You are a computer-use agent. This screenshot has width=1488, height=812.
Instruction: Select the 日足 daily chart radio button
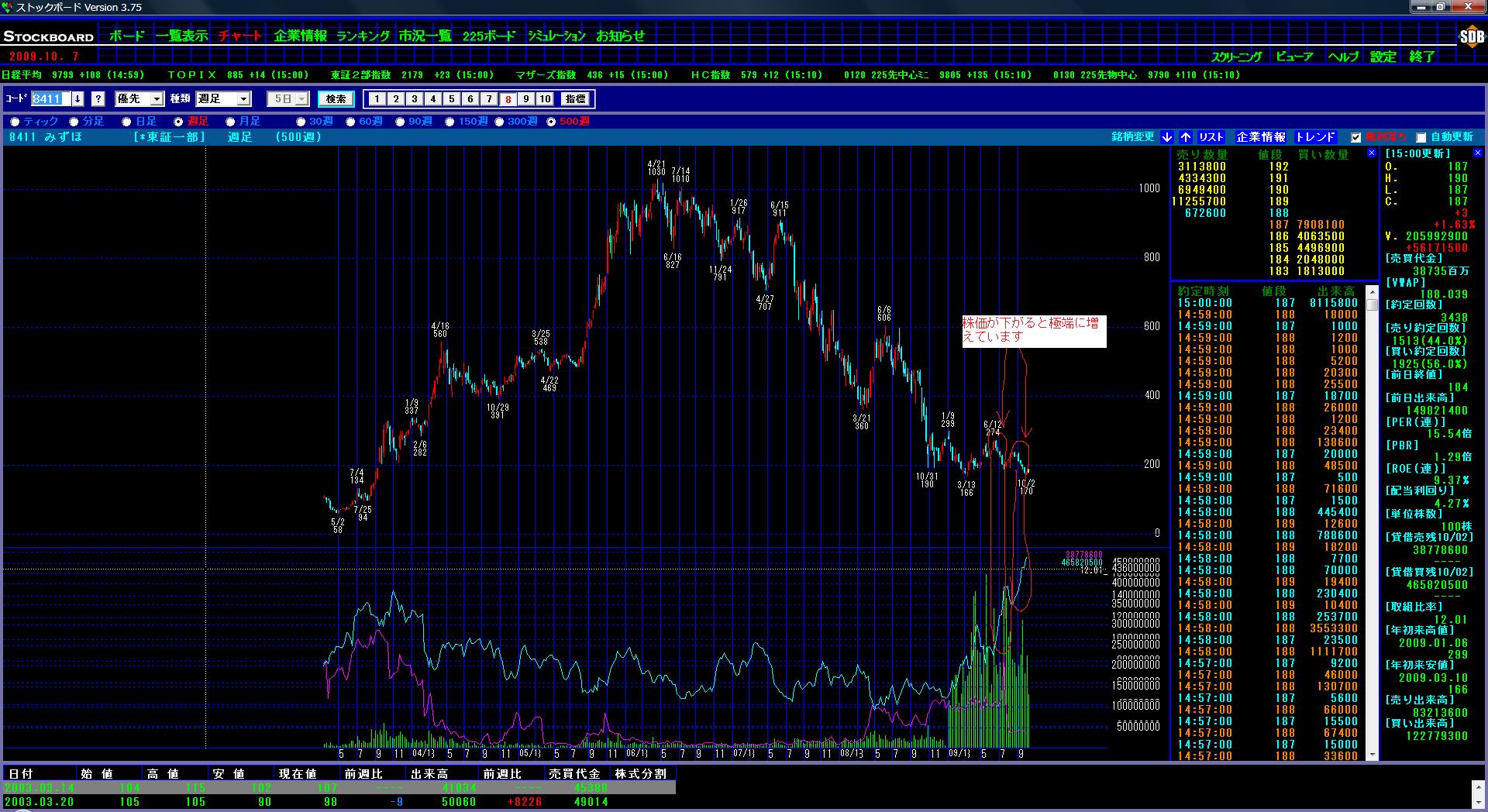tap(126, 122)
